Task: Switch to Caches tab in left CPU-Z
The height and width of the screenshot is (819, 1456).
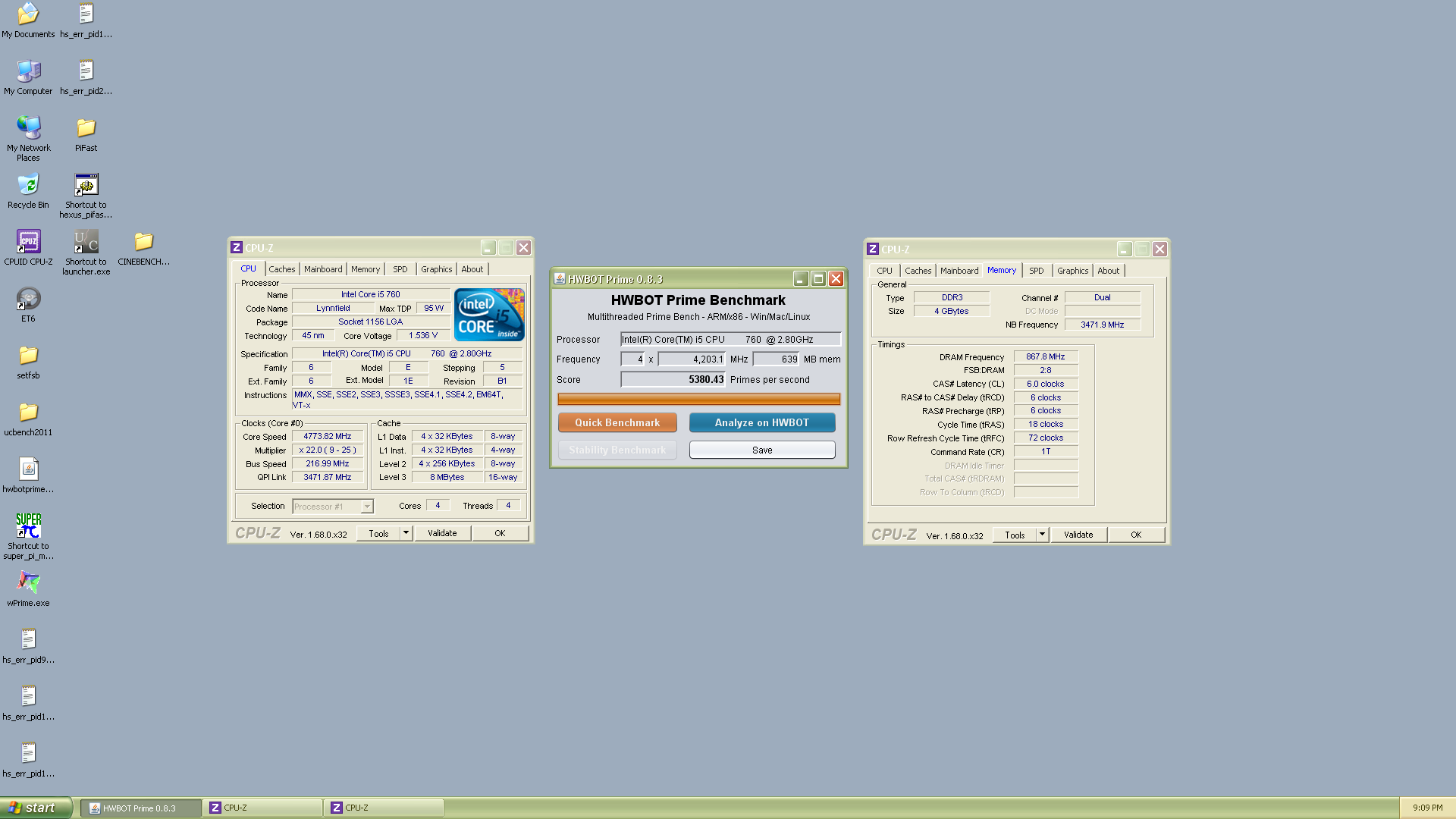Action: (282, 269)
